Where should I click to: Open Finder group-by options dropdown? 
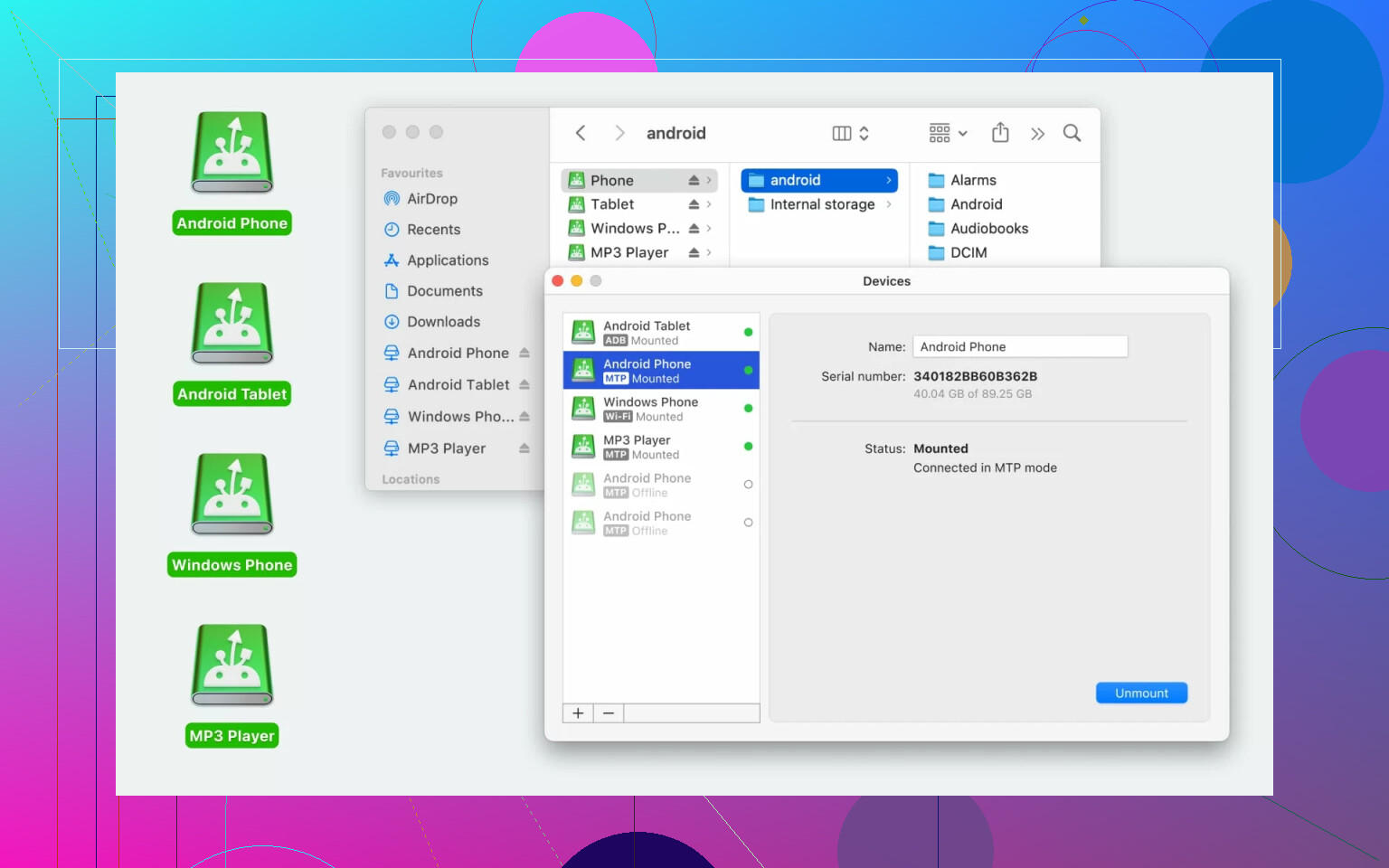click(x=948, y=133)
